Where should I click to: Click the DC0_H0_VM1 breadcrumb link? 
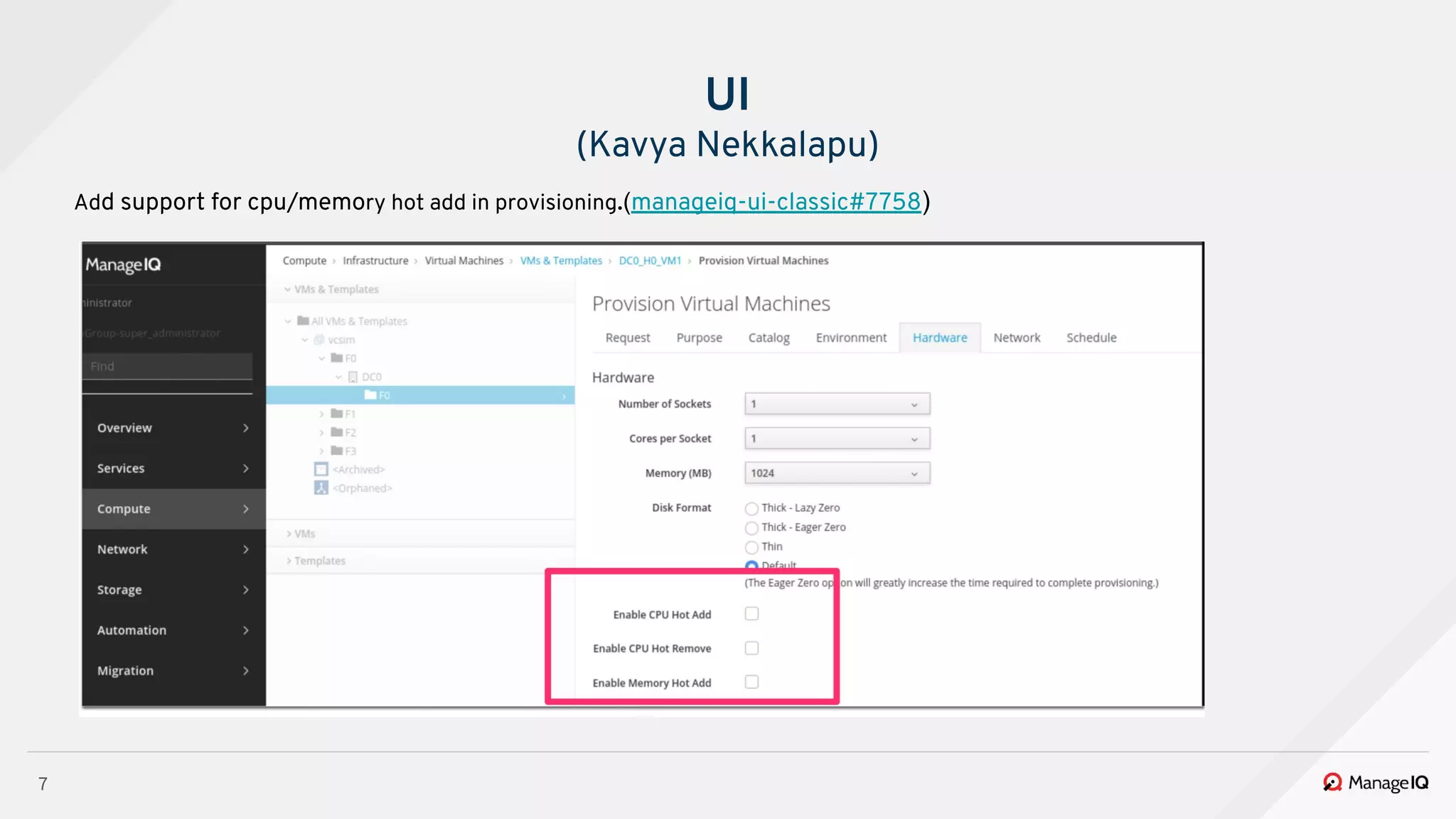(x=650, y=261)
